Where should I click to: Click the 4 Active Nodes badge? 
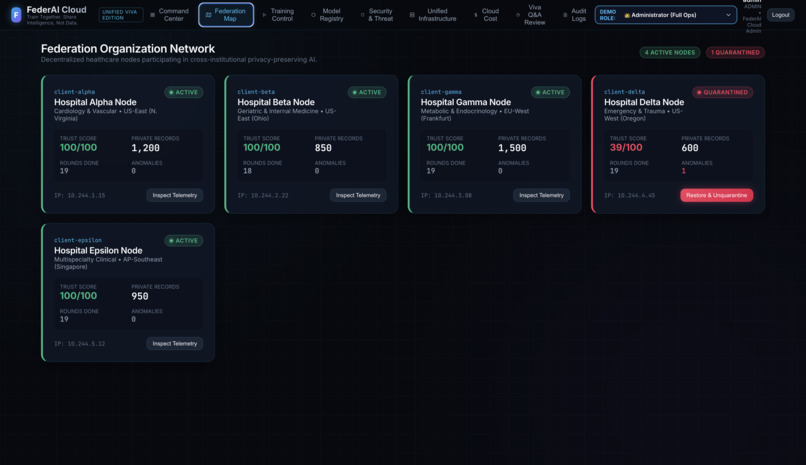coord(669,52)
